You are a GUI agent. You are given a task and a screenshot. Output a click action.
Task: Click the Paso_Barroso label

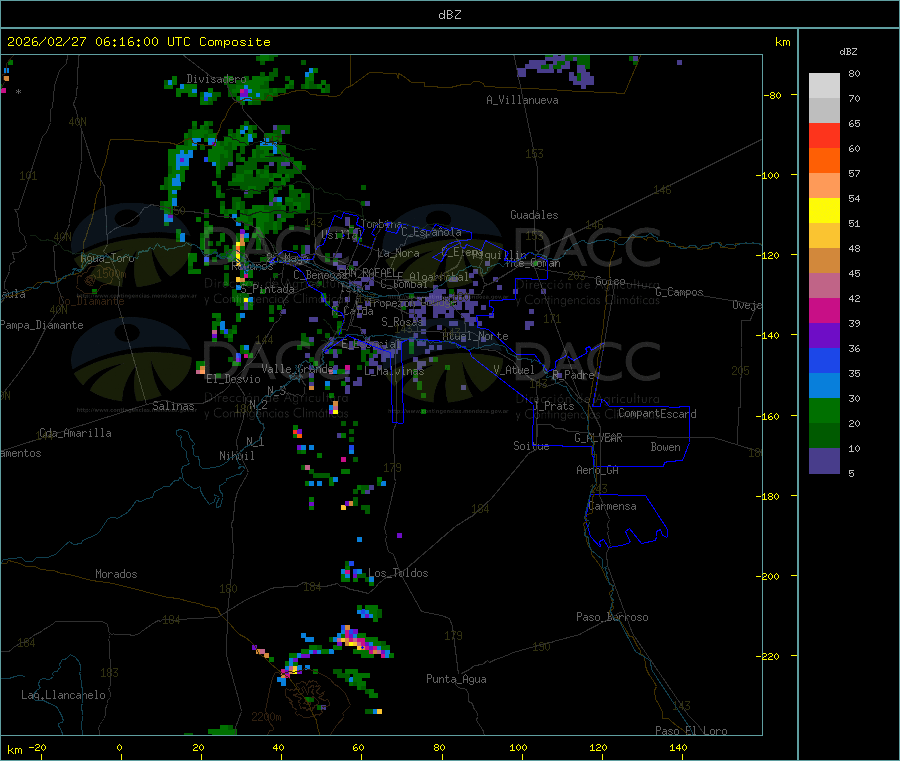(612, 617)
